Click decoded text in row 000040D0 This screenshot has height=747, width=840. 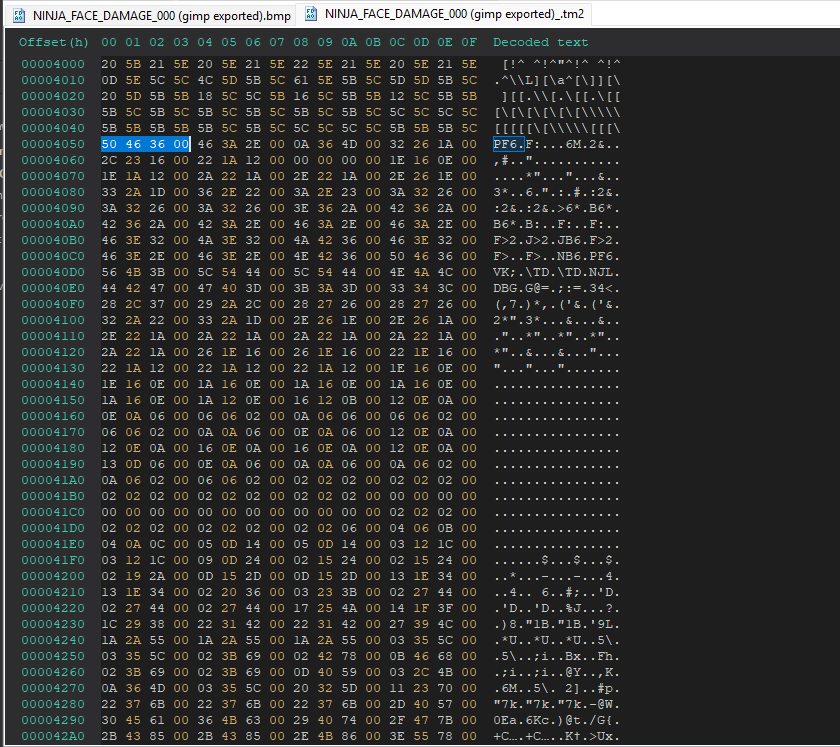(558, 272)
